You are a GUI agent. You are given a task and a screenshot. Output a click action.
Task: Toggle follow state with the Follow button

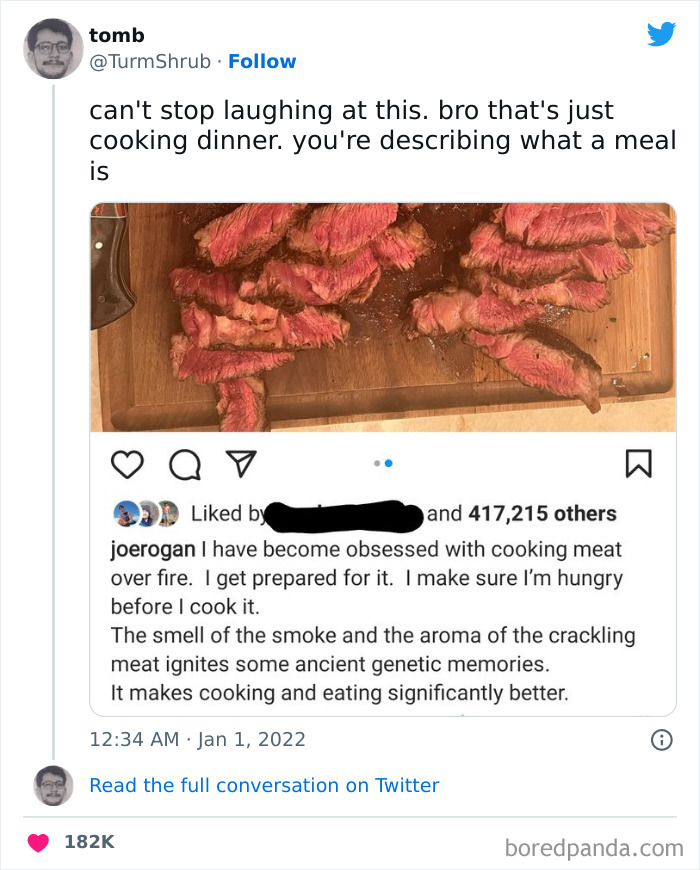coord(262,61)
